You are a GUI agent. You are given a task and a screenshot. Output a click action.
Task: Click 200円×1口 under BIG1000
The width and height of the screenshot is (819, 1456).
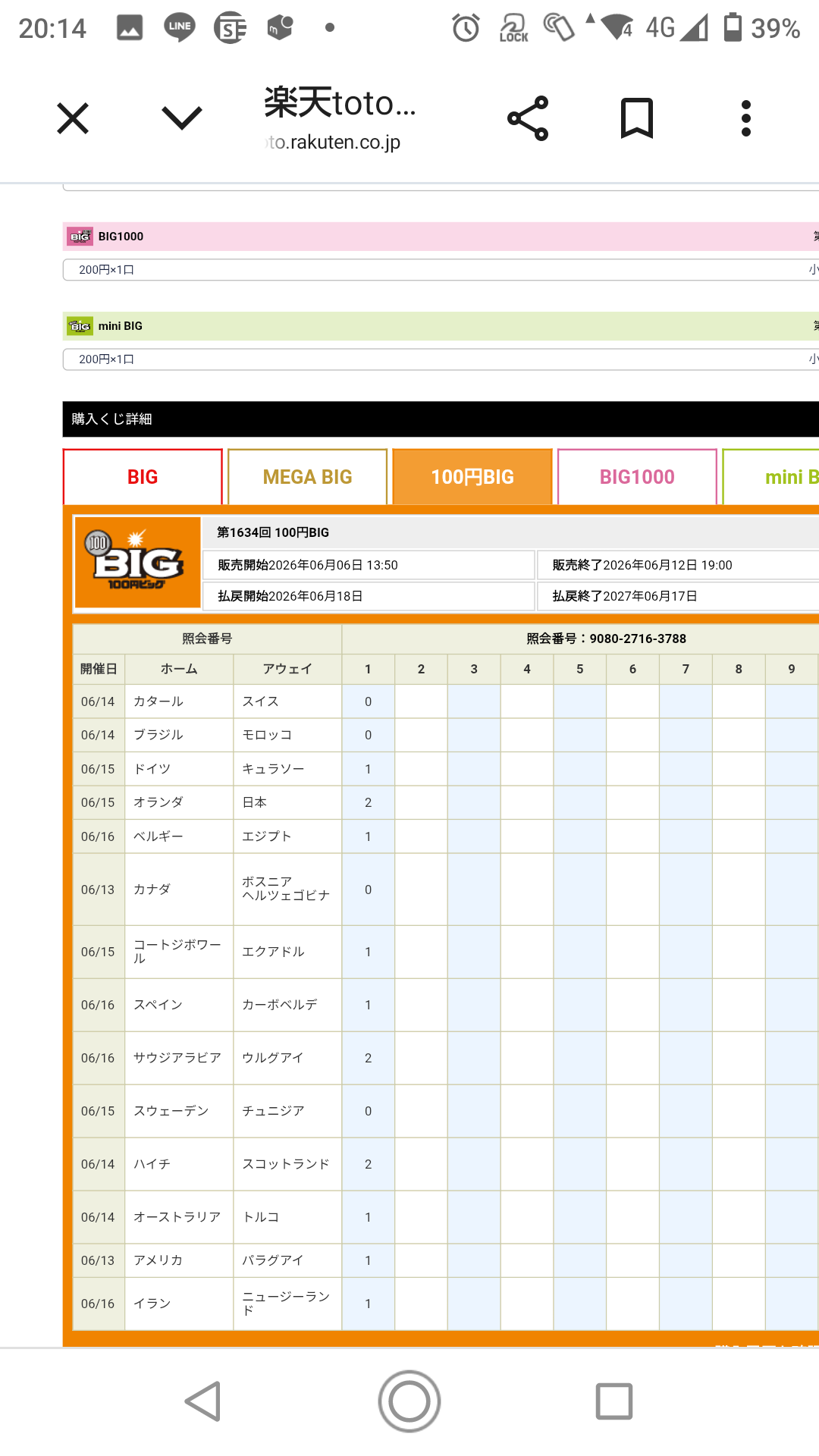point(106,270)
